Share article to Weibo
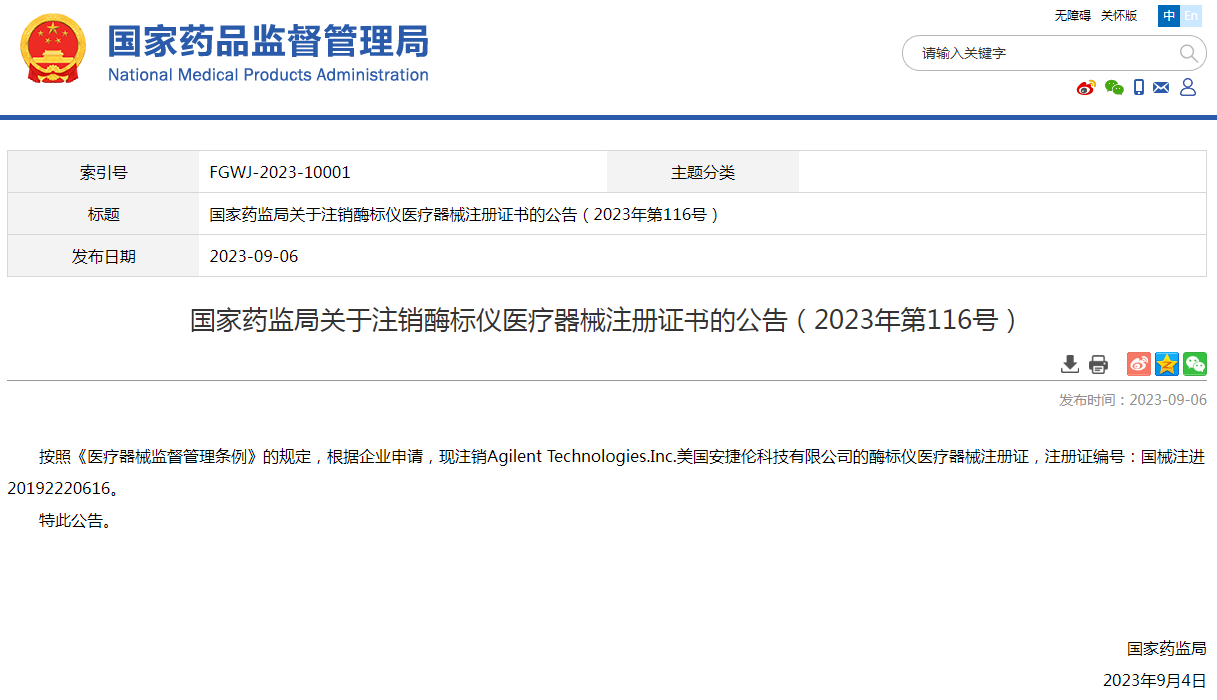Screen dimensions: 1217x700 [1139, 364]
